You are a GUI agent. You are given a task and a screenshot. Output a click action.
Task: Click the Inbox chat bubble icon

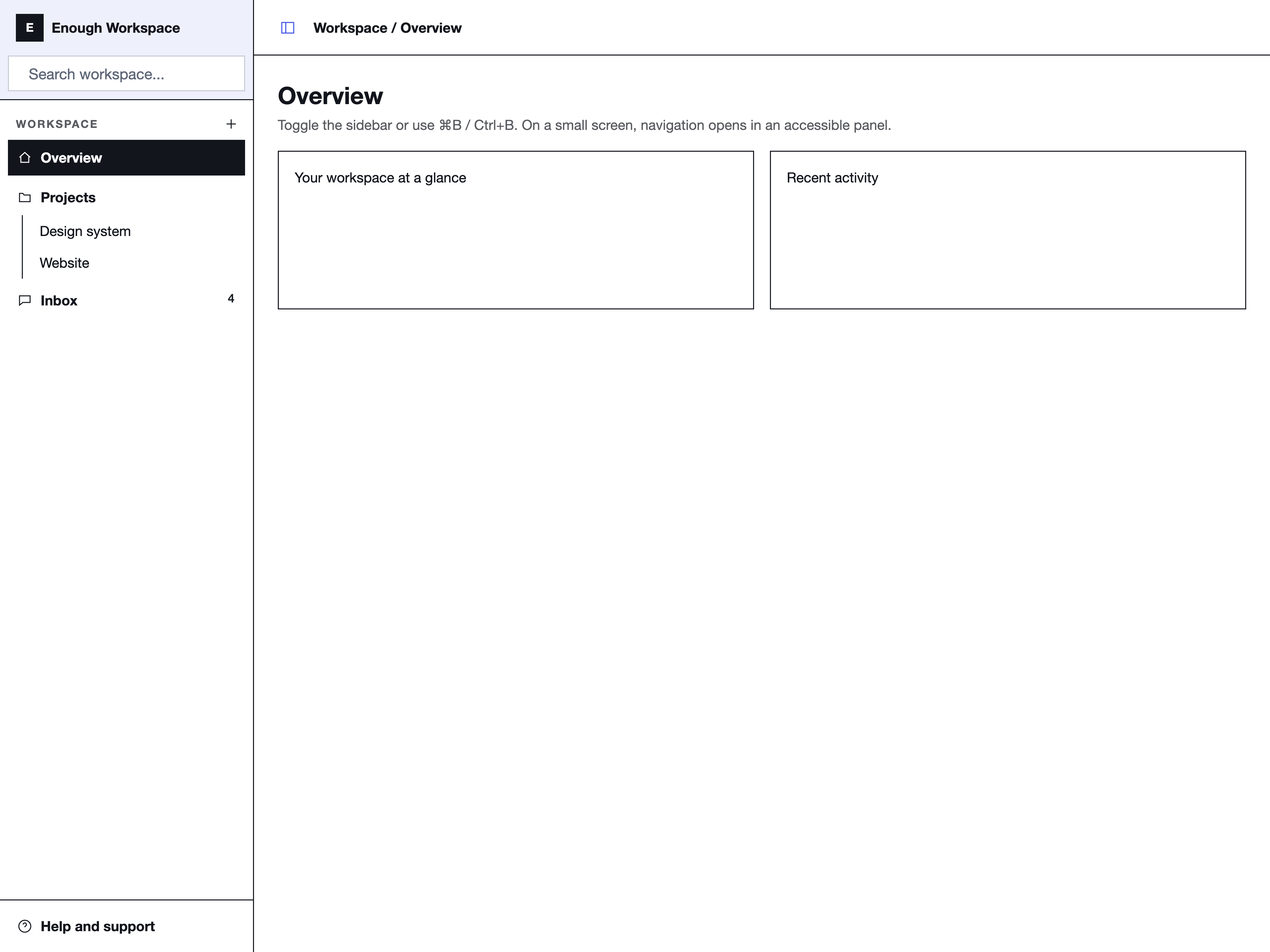pyautogui.click(x=25, y=300)
